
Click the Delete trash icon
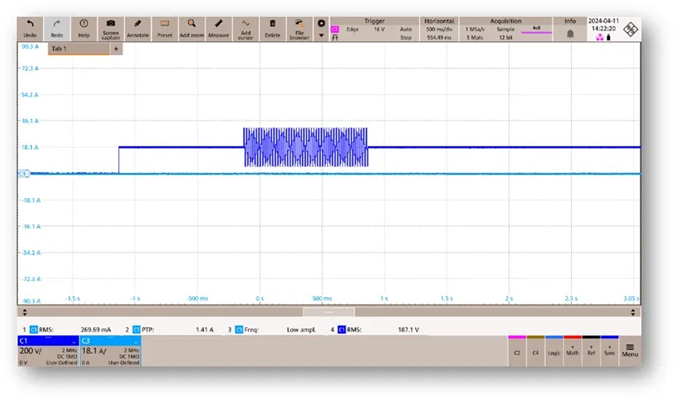point(272,27)
